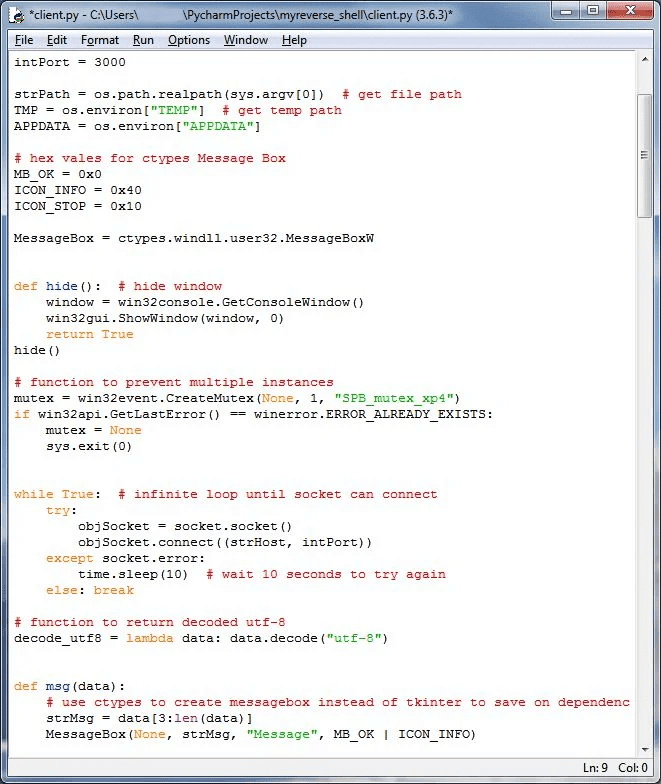Click the 'try:' keyword line
The image size is (661, 784).
(61, 510)
